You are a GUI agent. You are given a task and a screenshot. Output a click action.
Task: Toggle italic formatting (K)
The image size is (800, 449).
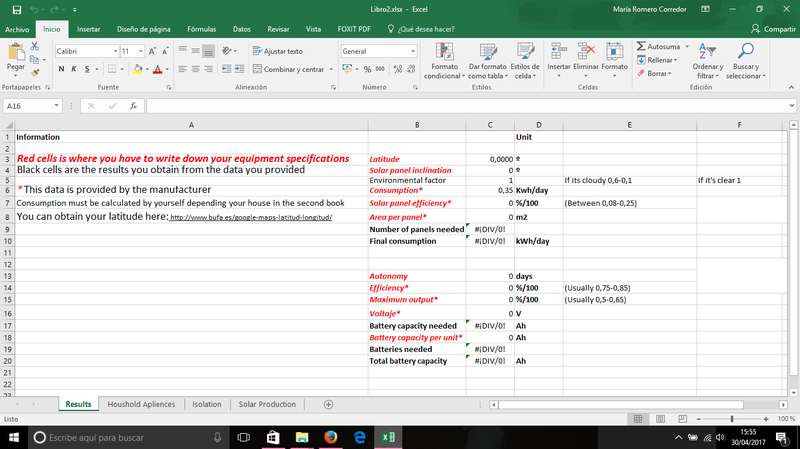[x=74, y=69]
